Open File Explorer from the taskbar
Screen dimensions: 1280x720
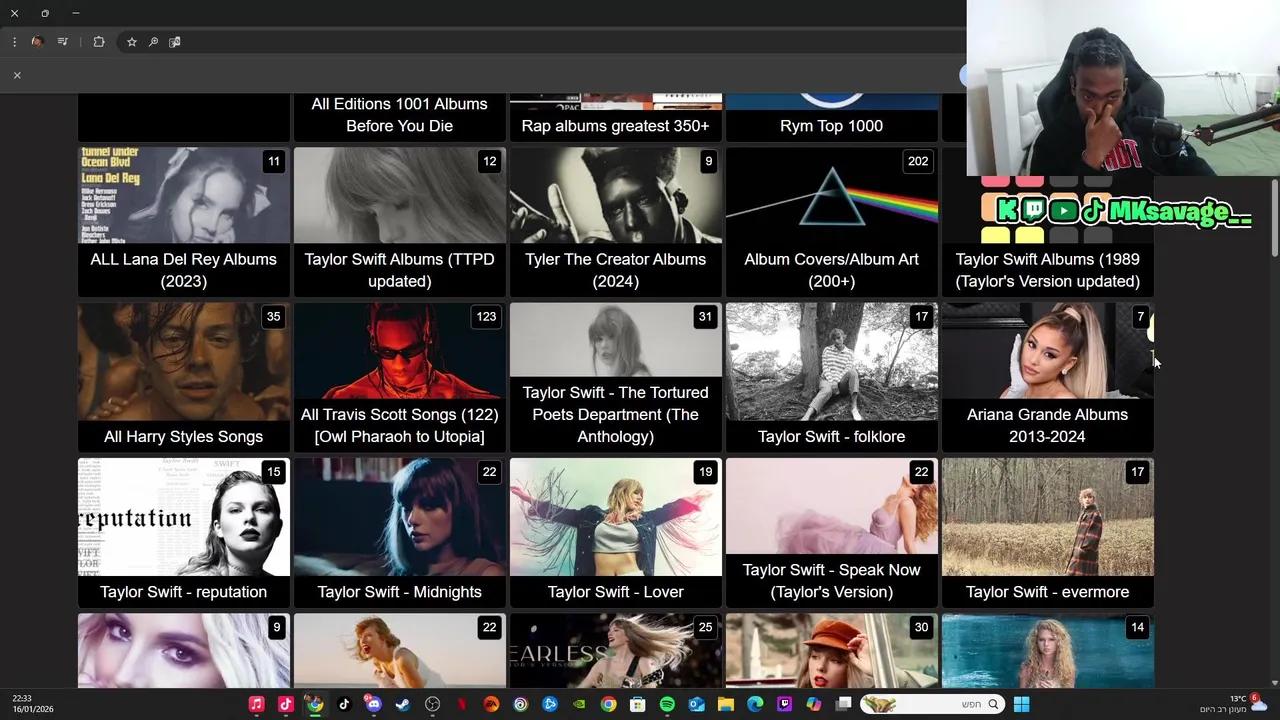(x=726, y=704)
